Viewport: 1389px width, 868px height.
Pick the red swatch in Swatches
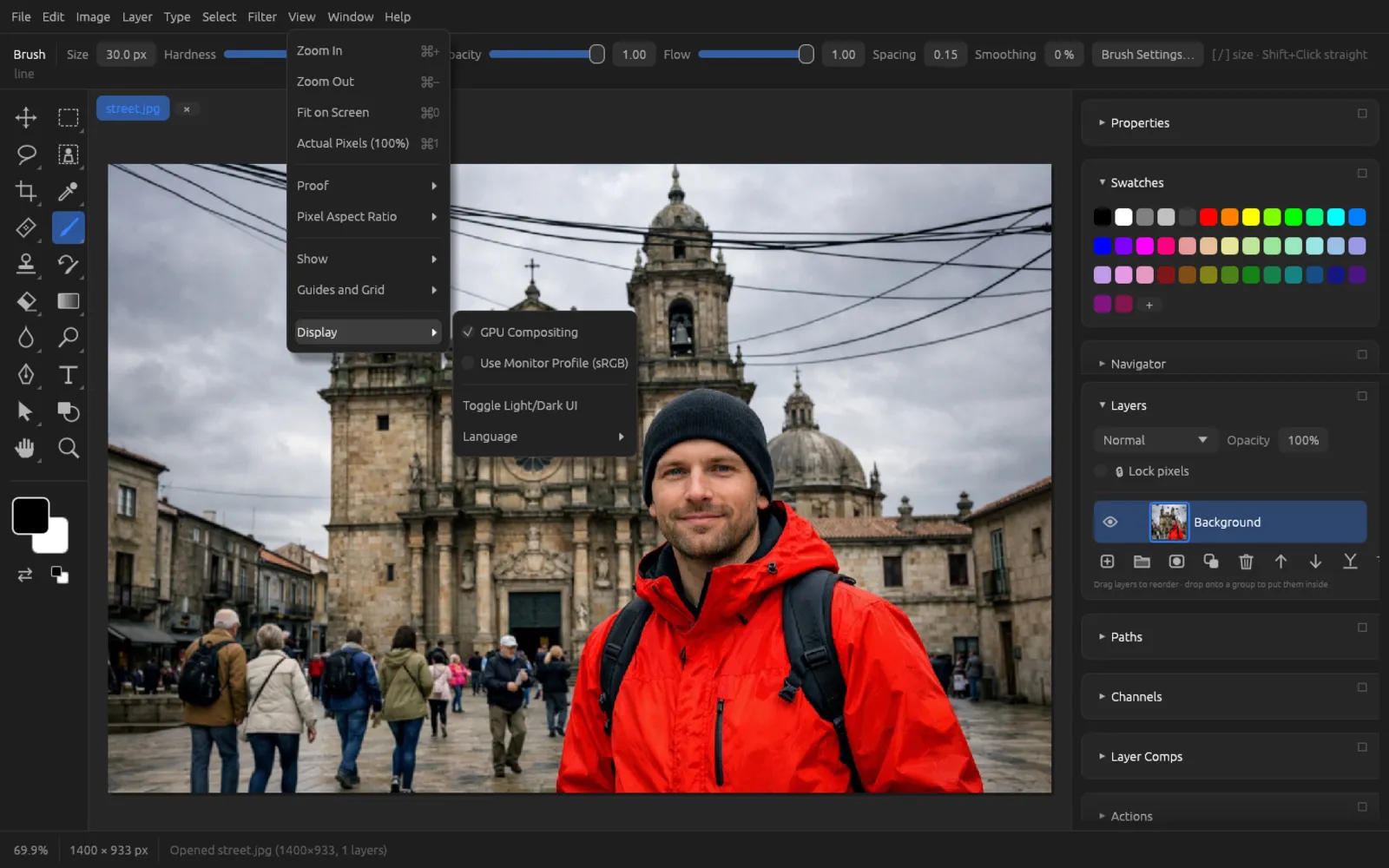[1208, 217]
